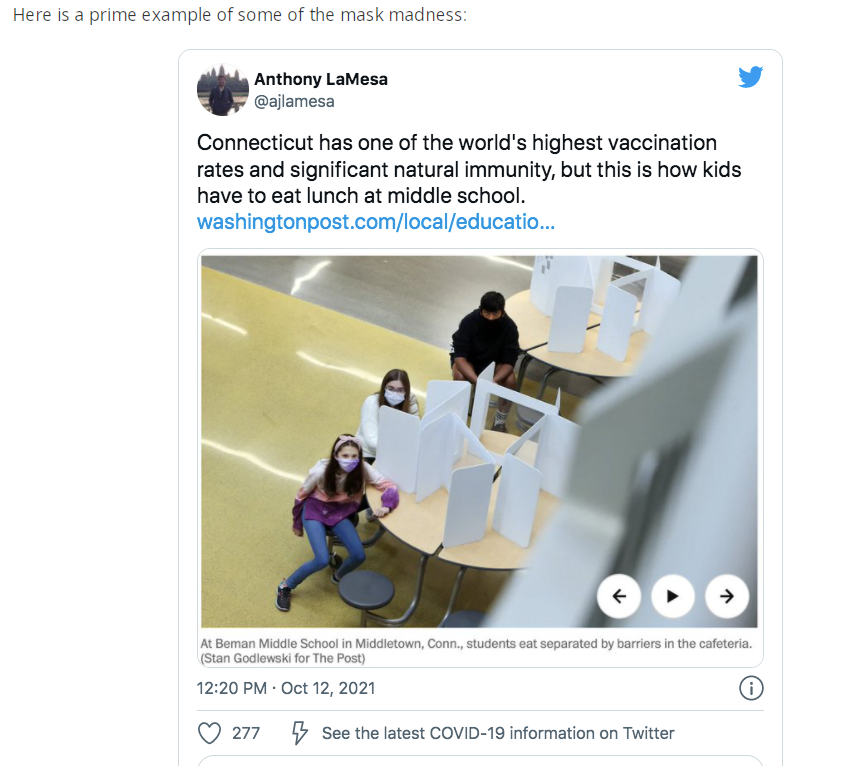The width and height of the screenshot is (852, 766).
Task: Play the photo slideshow
Action: (x=673, y=597)
